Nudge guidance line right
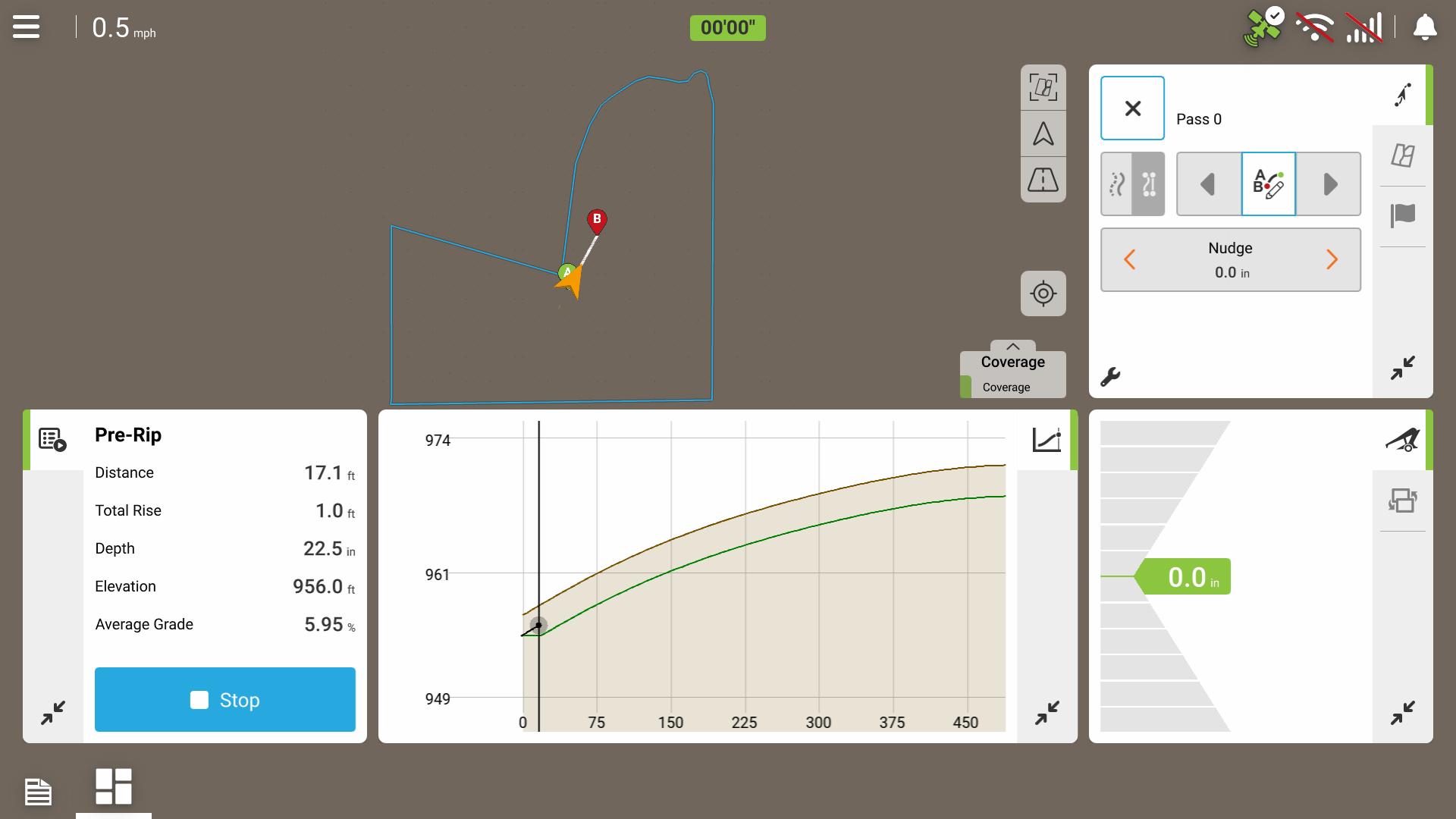Viewport: 1456px width, 819px height. (x=1332, y=260)
